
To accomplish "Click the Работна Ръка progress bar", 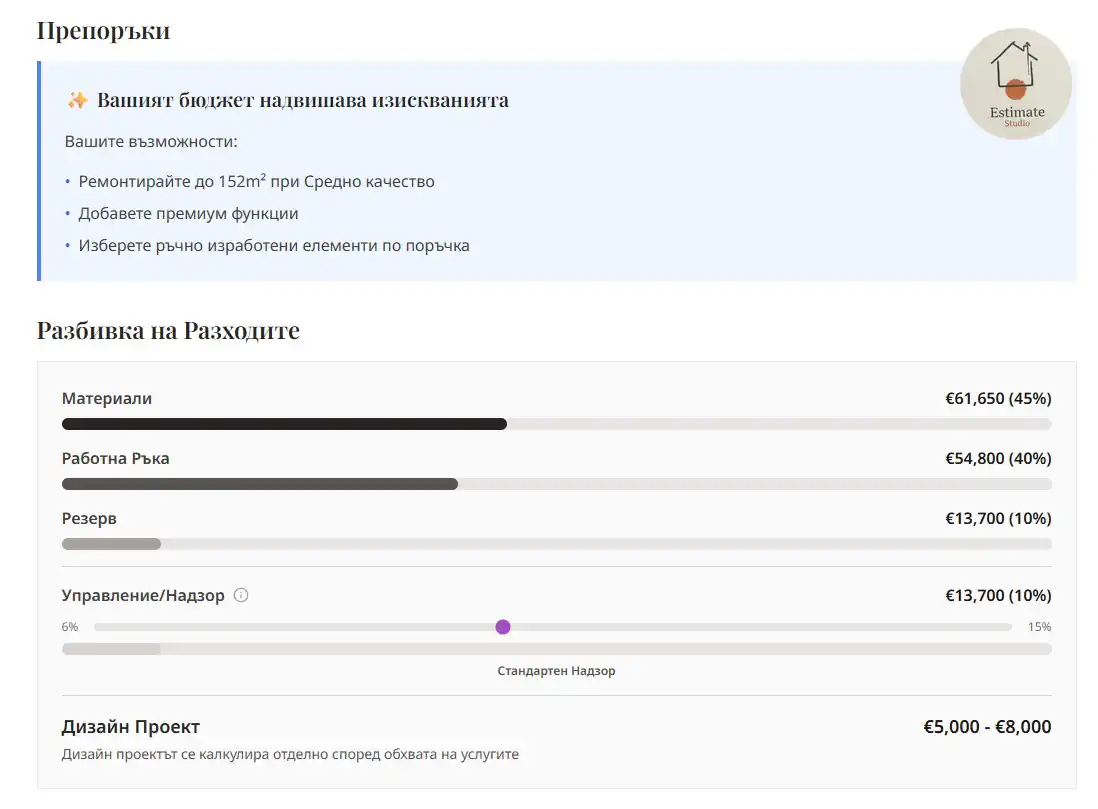I will pos(556,484).
